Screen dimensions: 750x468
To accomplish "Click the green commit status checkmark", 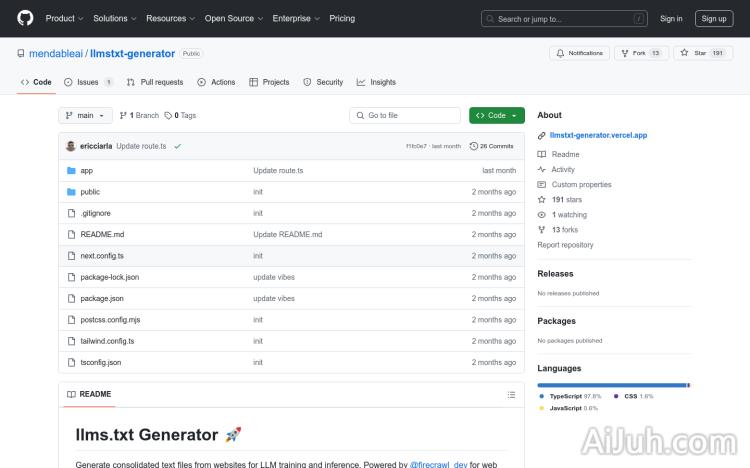I will pos(177,146).
